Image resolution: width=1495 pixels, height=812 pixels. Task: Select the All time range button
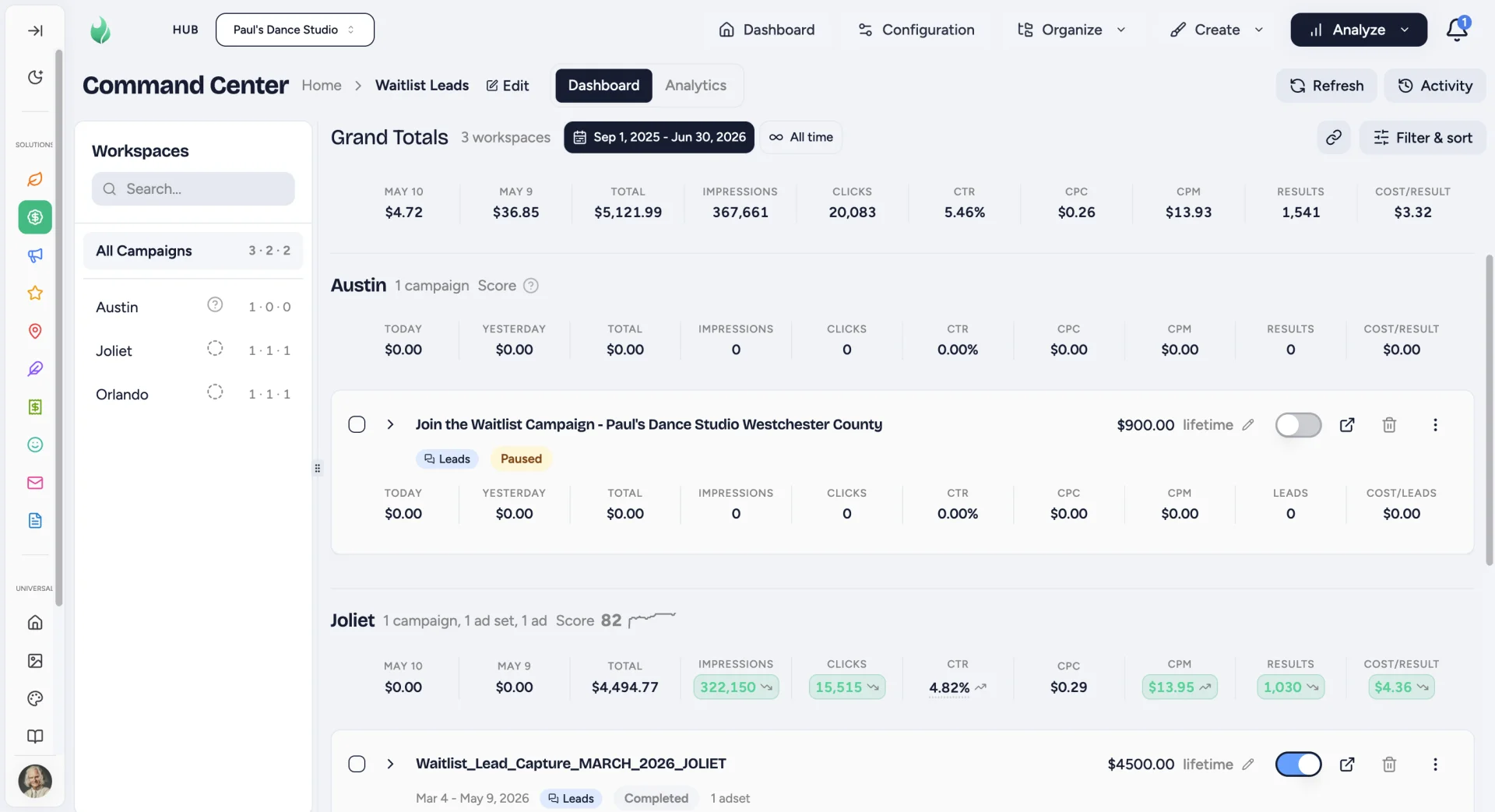(x=800, y=138)
